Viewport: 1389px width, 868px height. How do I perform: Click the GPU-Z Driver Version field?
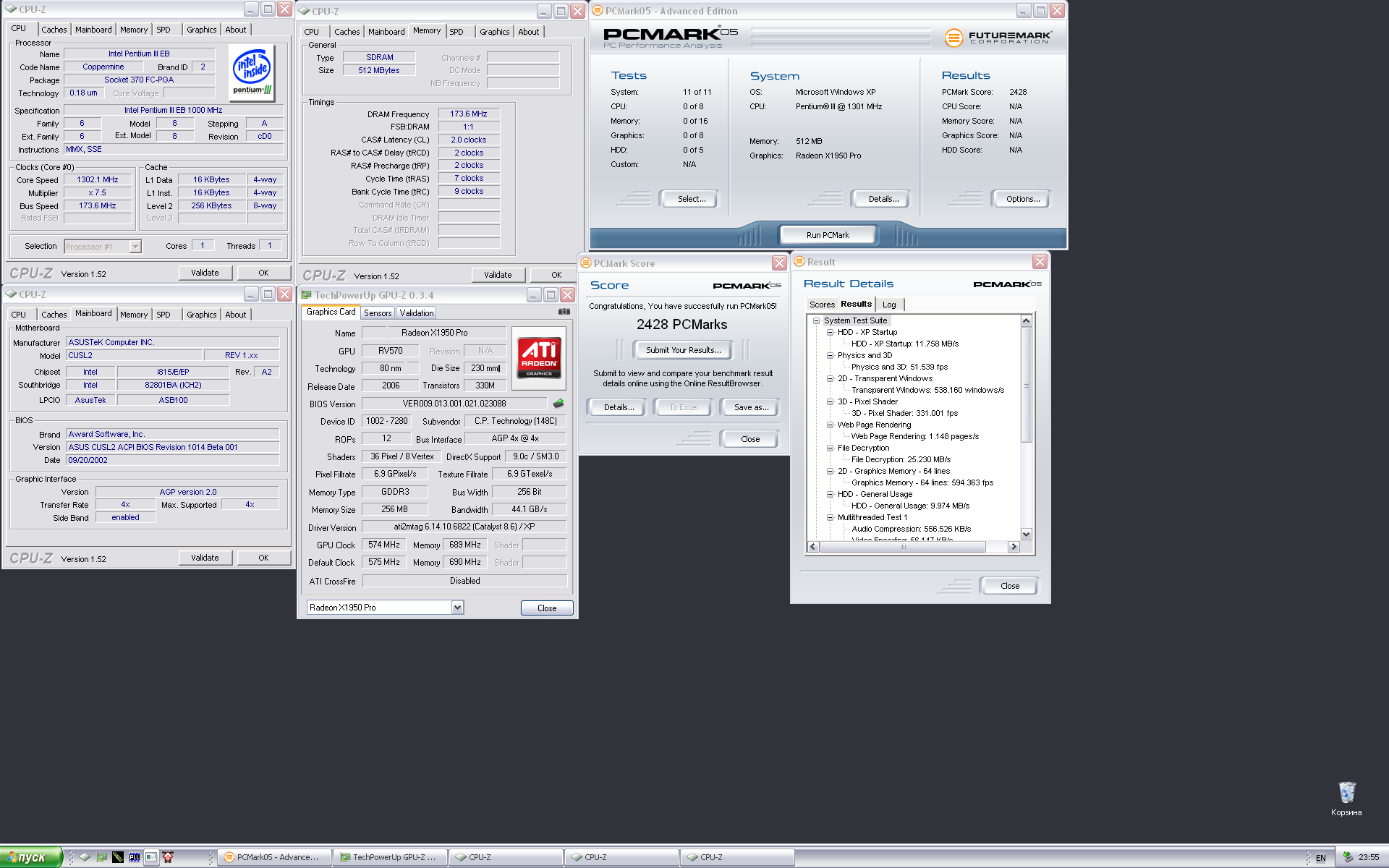click(x=464, y=527)
